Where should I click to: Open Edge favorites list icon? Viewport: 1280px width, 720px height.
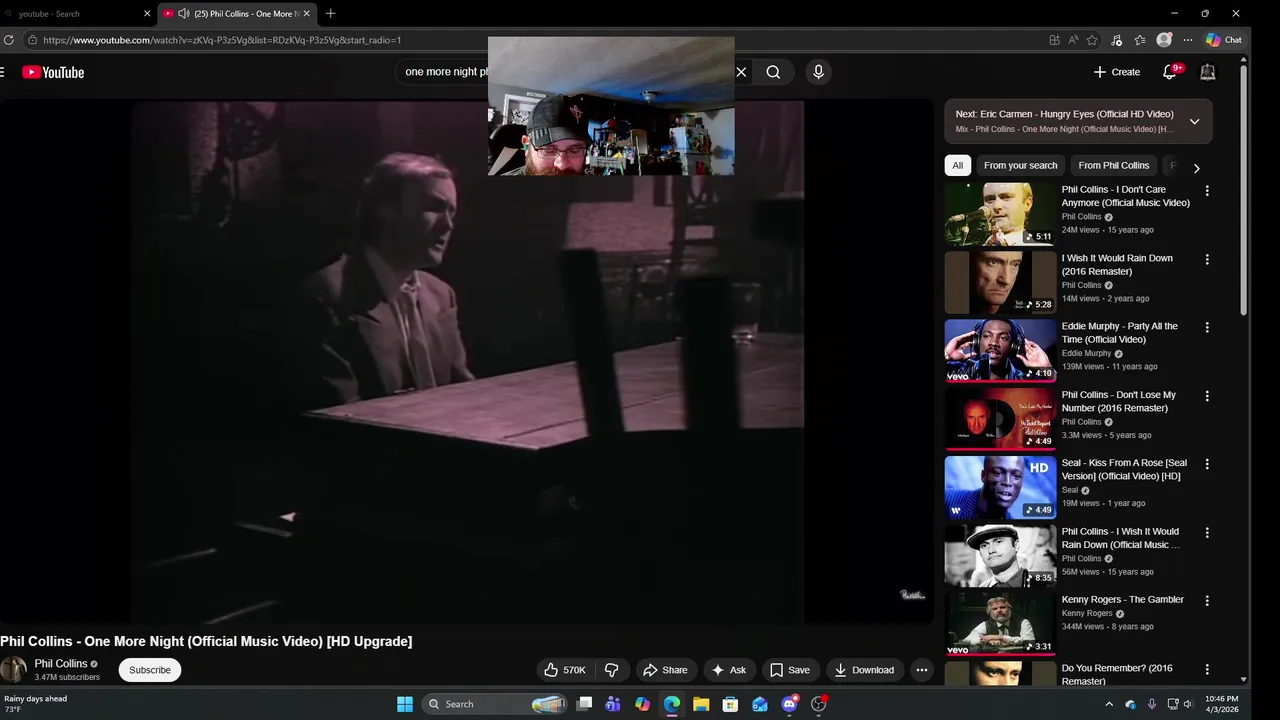(x=1140, y=40)
